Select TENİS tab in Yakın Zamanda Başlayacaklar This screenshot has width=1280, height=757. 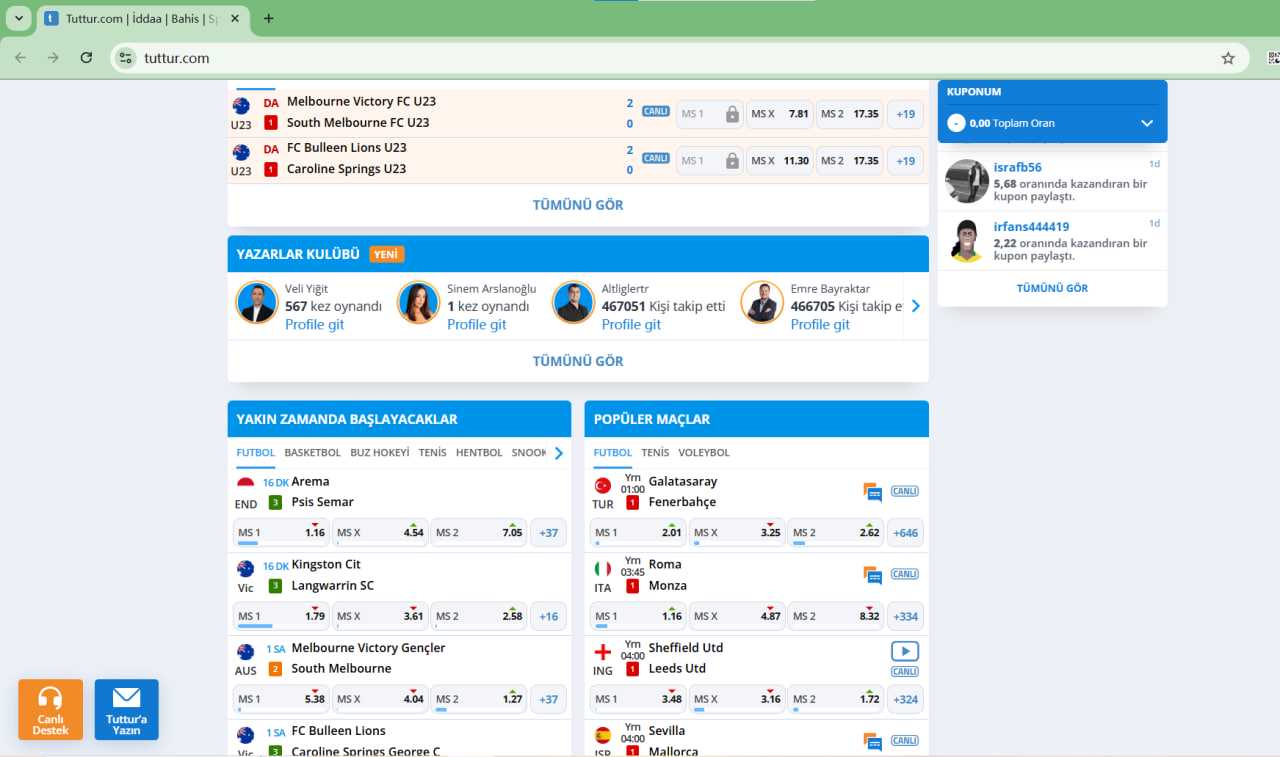tap(433, 453)
